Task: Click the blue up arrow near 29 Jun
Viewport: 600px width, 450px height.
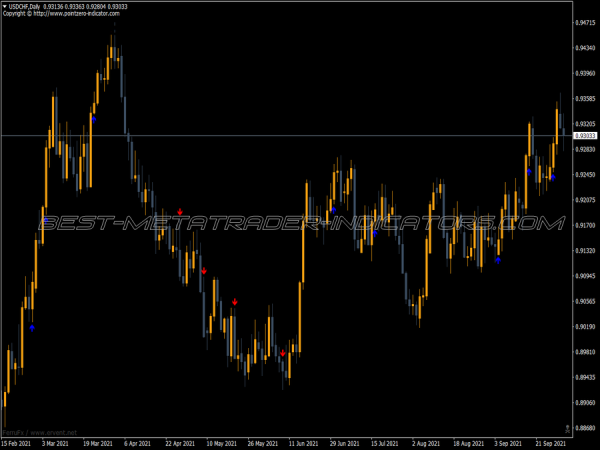Action: (333, 208)
